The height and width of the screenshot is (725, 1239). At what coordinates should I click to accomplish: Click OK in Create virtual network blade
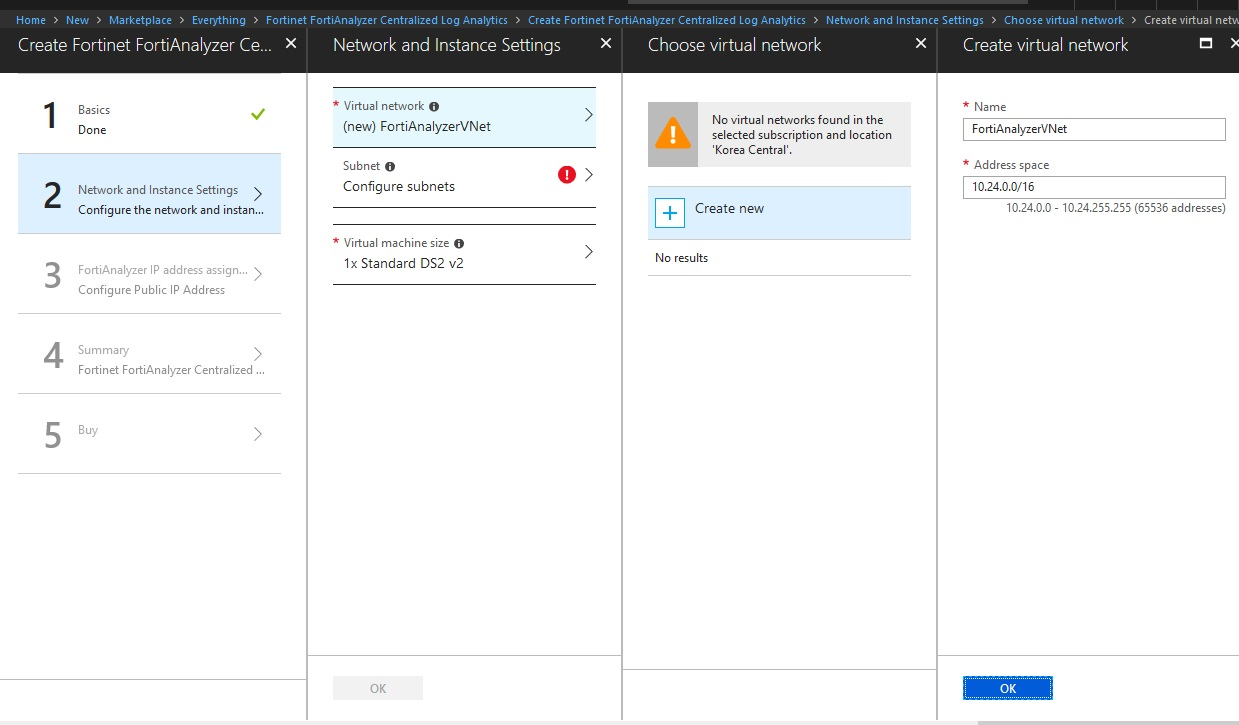(x=1007, y=688)
